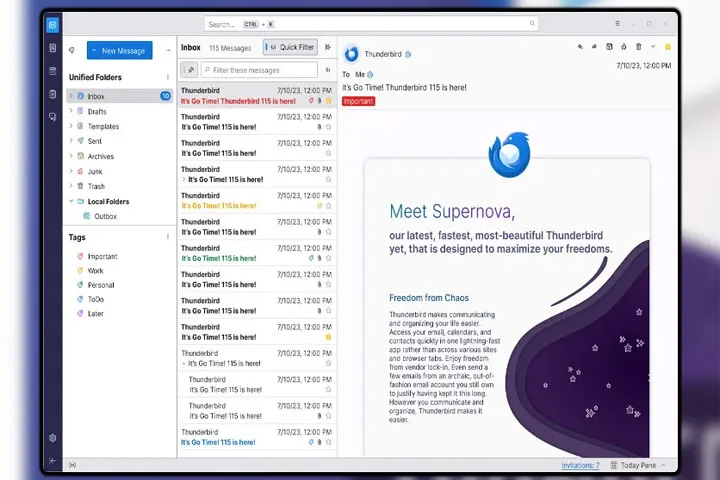
Task: Open the Address Book from the spaces toolbar
Action: pyautogui.click(x=53, y=48)
